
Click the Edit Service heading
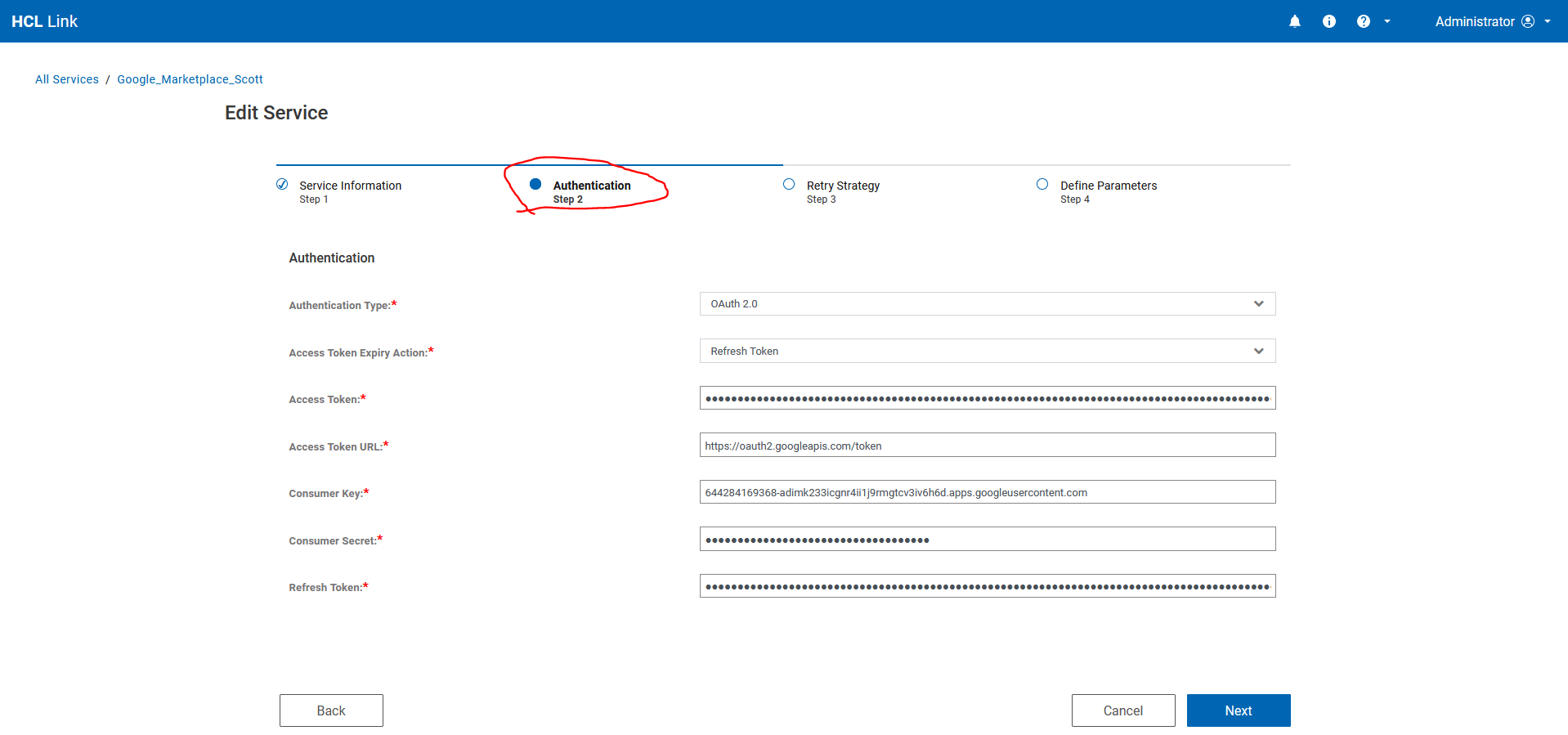276,113
